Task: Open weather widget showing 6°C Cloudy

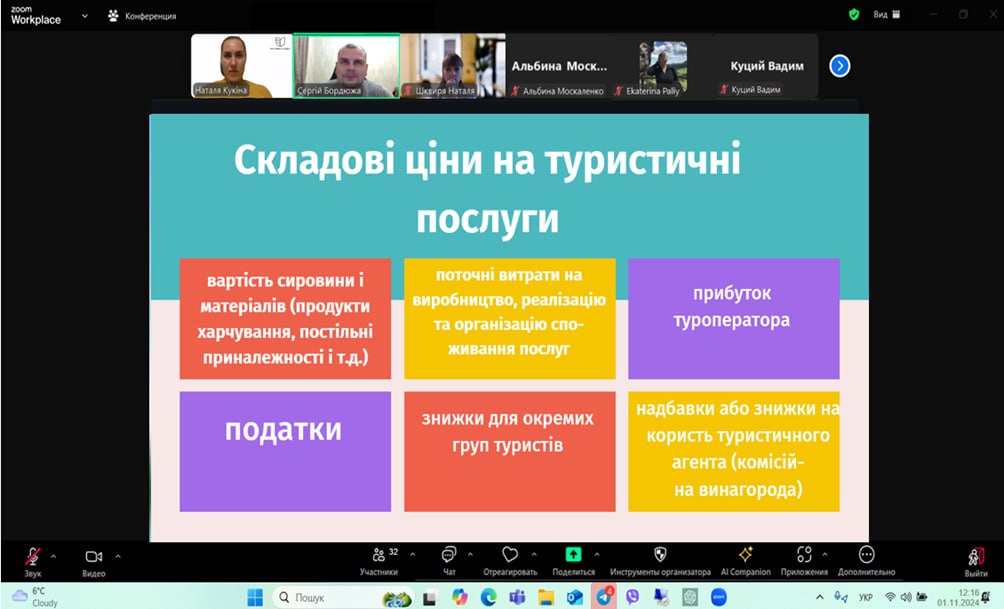Action: click(x=35, y=597)
